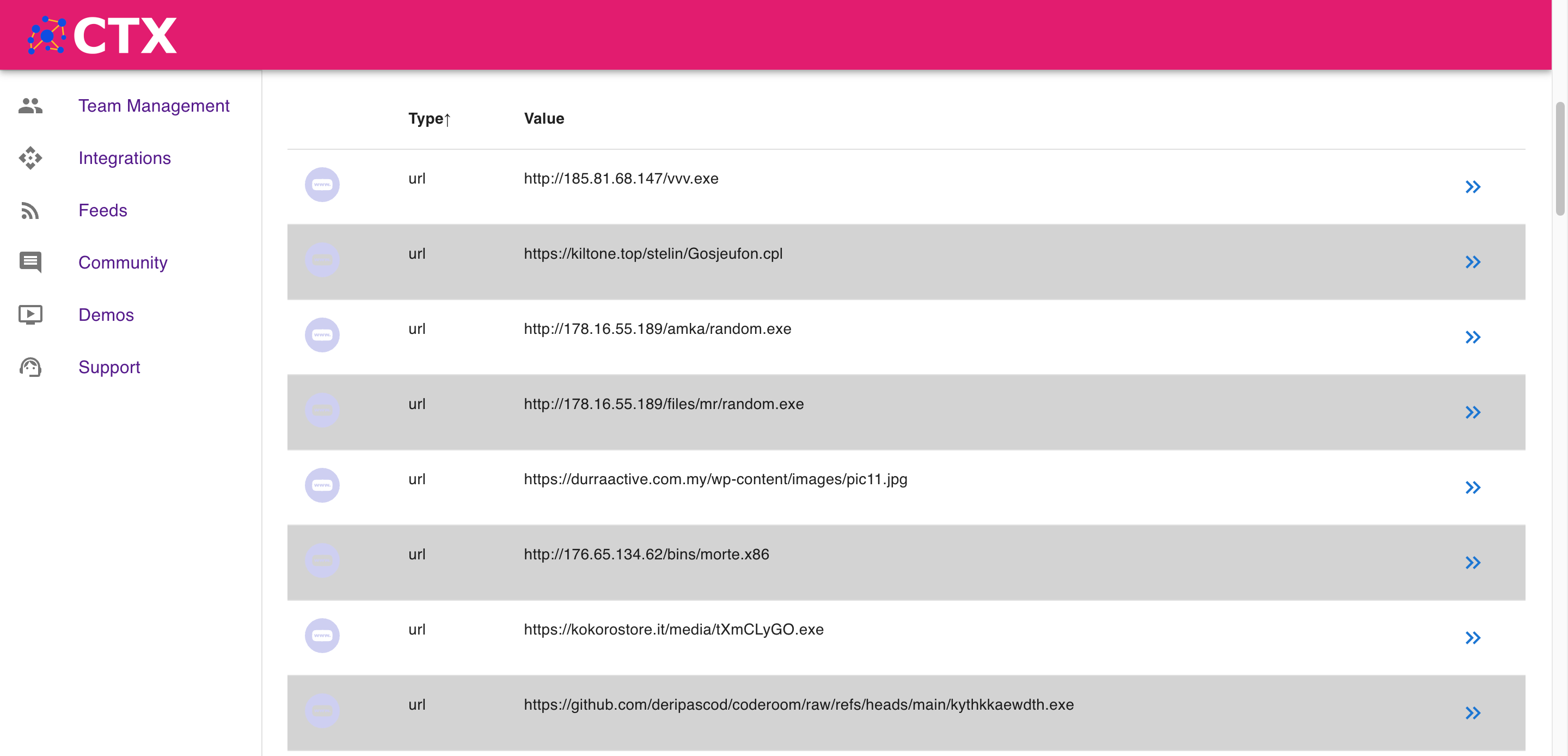Screen dimensions: 1568x756
Task: Click the Demos video player icon
Action: click(x=30, y=314)
